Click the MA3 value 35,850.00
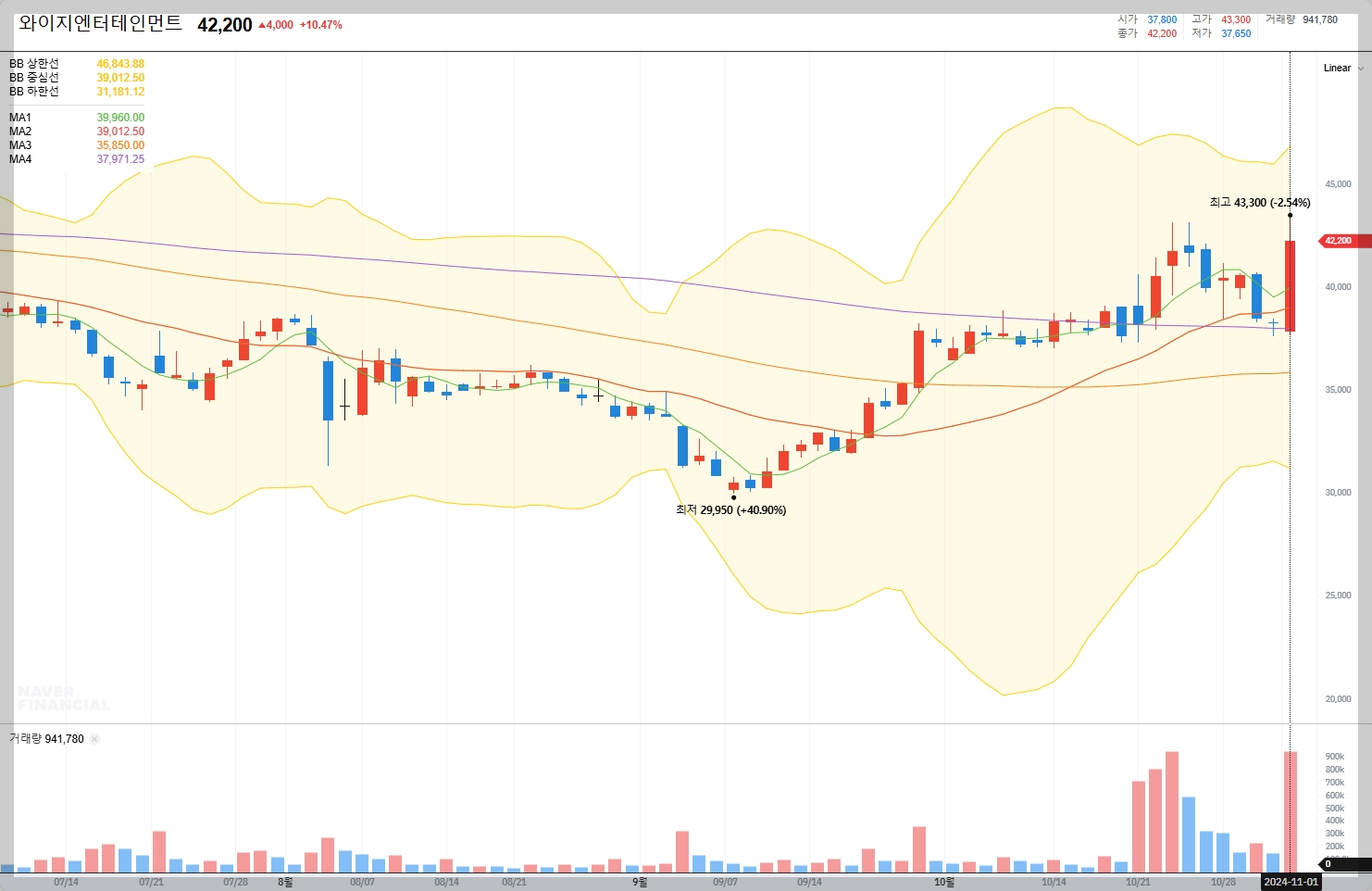The height and width of the screenshot is (891, 1372). [120, 145]
